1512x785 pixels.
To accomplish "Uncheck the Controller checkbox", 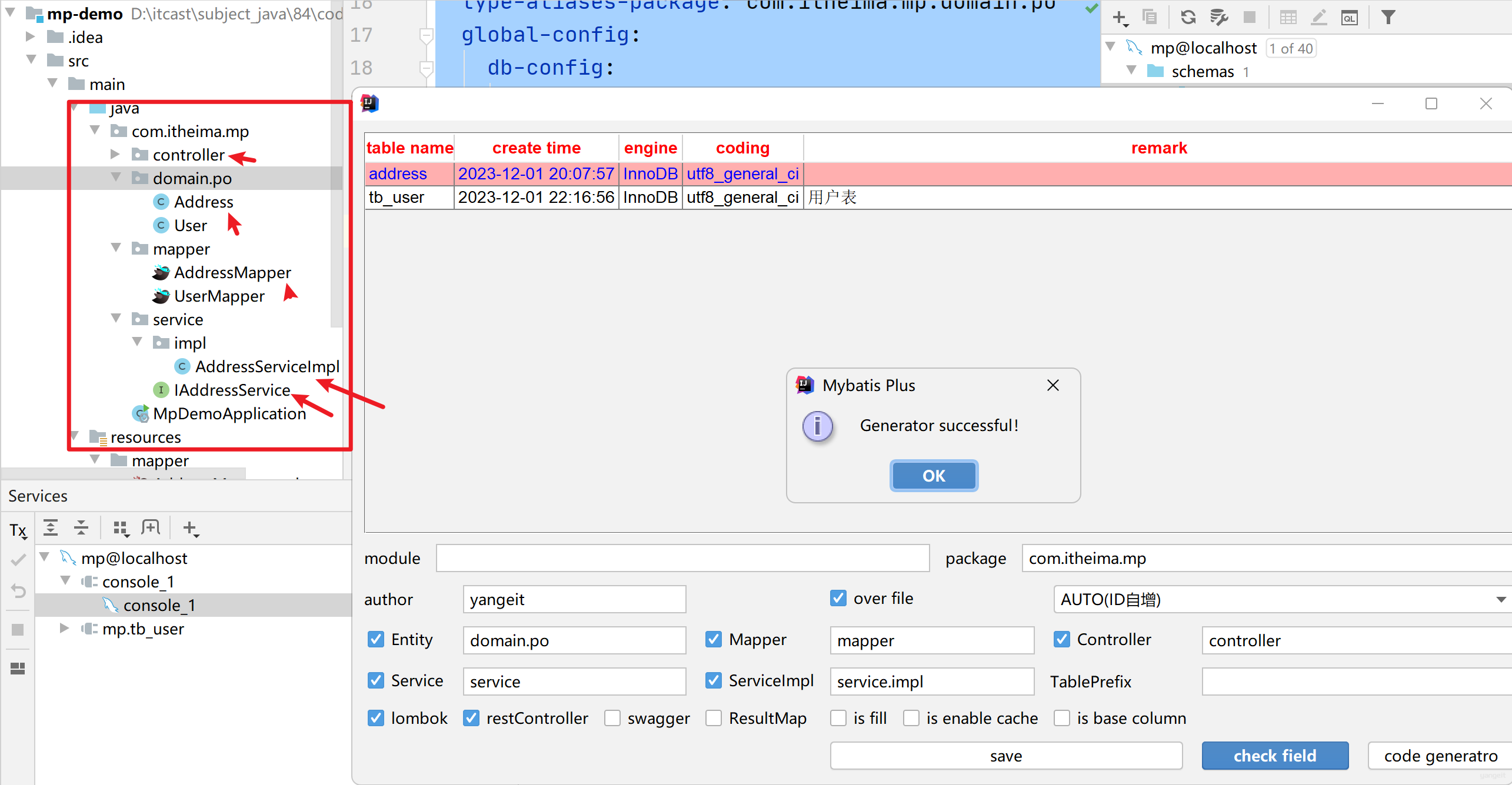I will [1061, 639].
